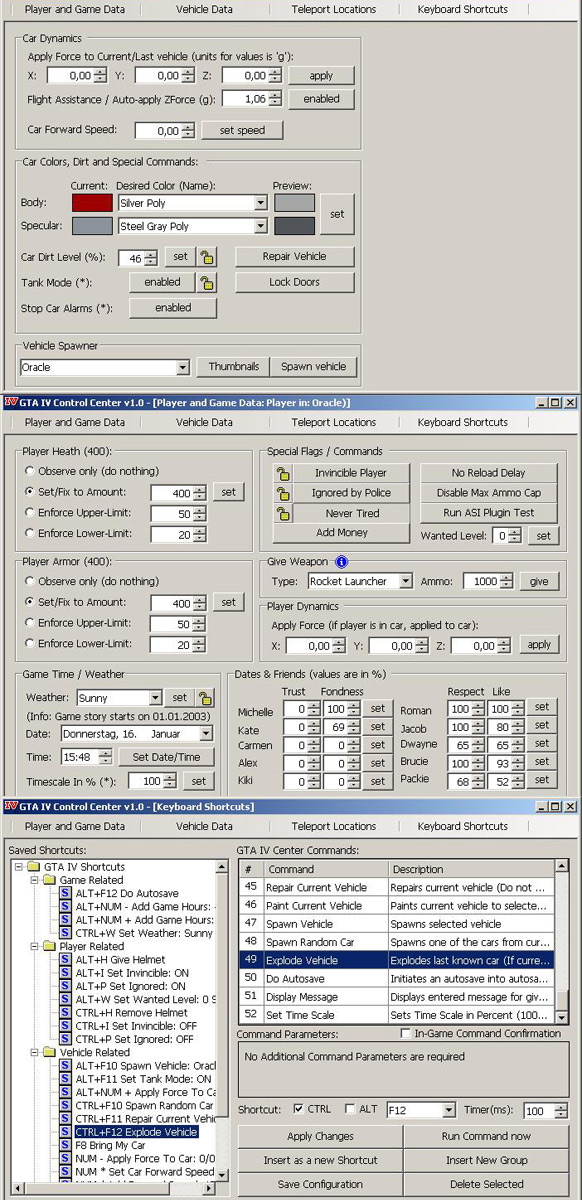Open Vehicle Data tab in the Keyboard Shortcuts window
The height and width of the screenshot is (1200, 582).
point(204,826)
